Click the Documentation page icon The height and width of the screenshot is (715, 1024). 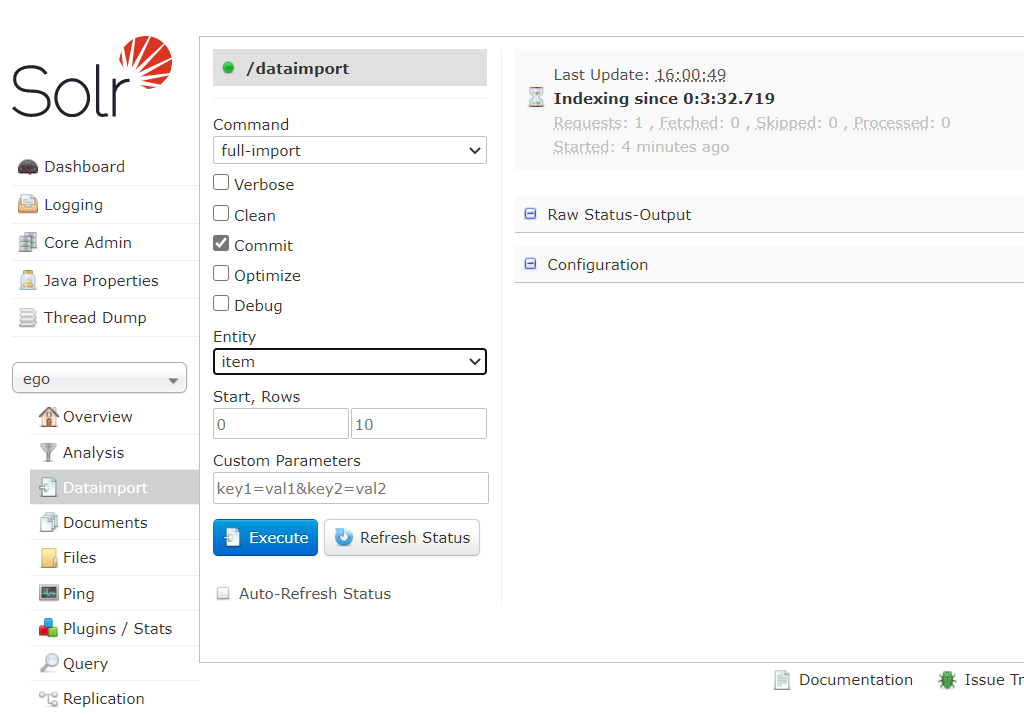782,680
